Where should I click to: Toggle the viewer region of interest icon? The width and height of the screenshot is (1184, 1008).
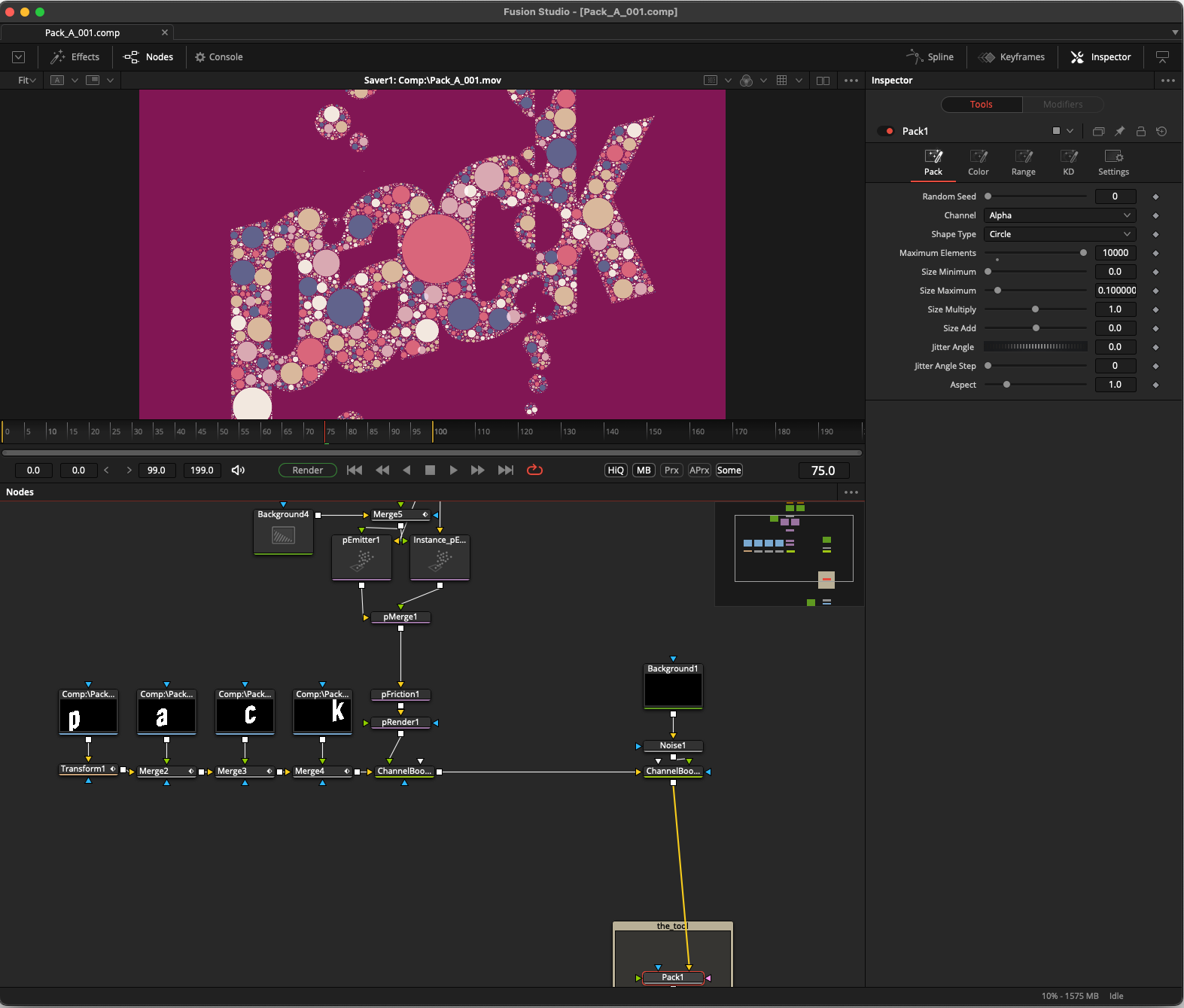coord(711,81)
